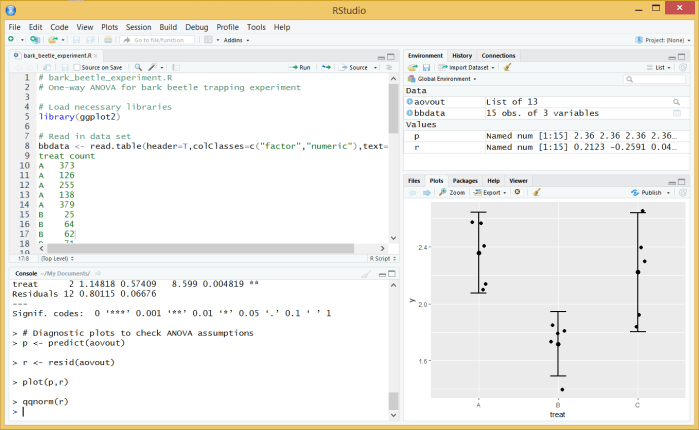
Task: Open the Debug menu
Action: click(x=197, y=27)
